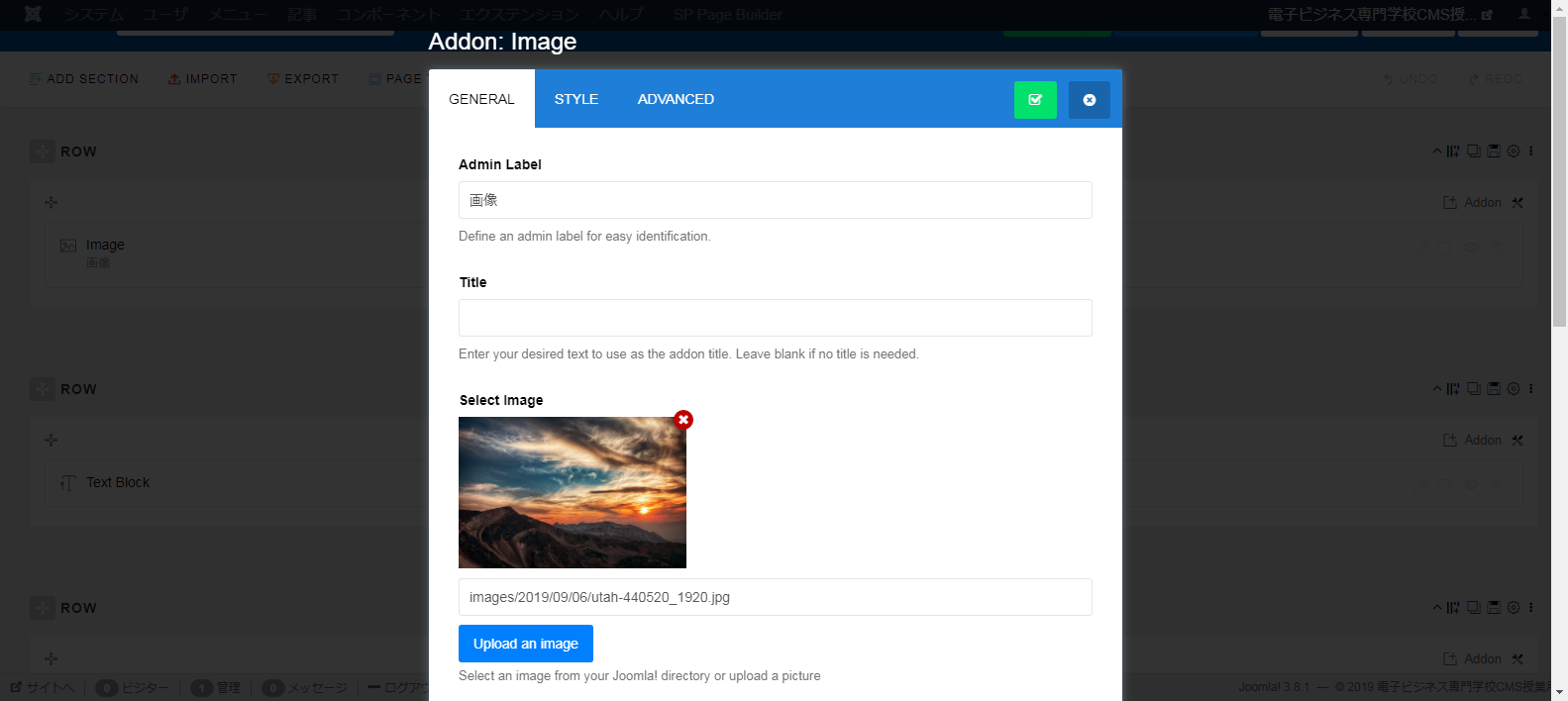Screen dimensions: 1568x701
Task: Open more options menu for first ROW
Action: click(x=1531, y=151)
